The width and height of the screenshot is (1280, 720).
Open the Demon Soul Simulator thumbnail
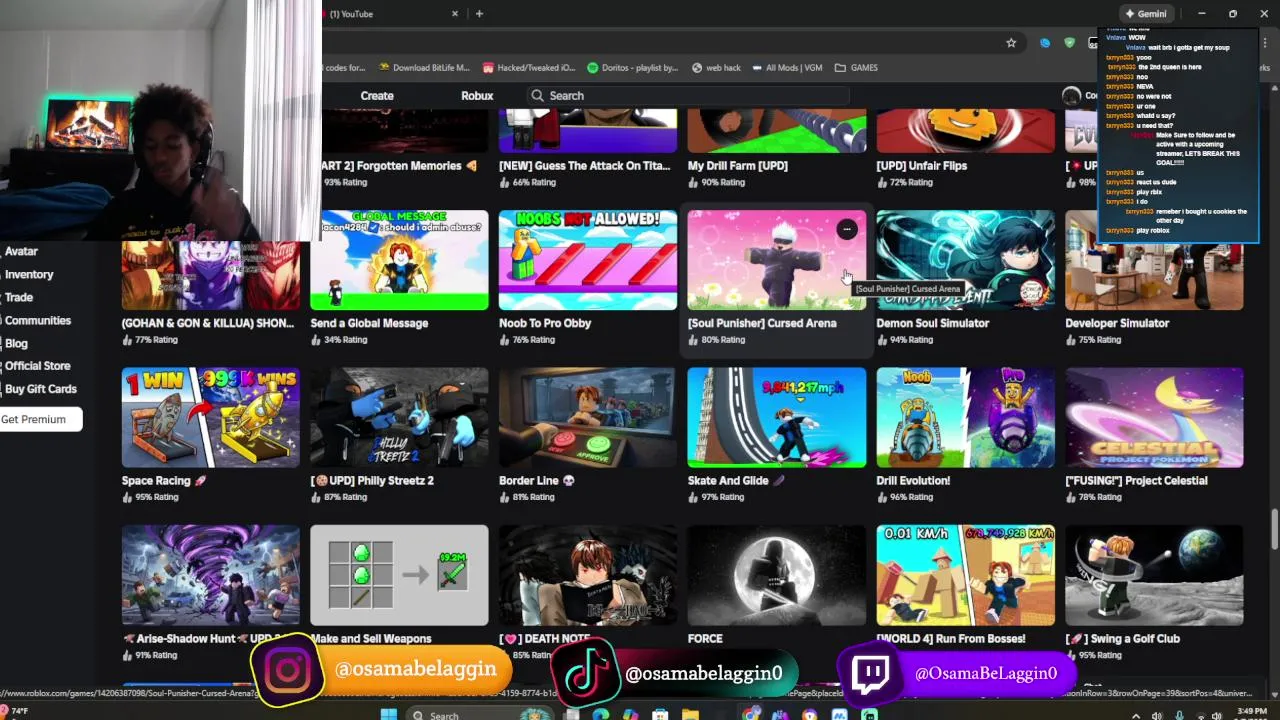(965, 260)
